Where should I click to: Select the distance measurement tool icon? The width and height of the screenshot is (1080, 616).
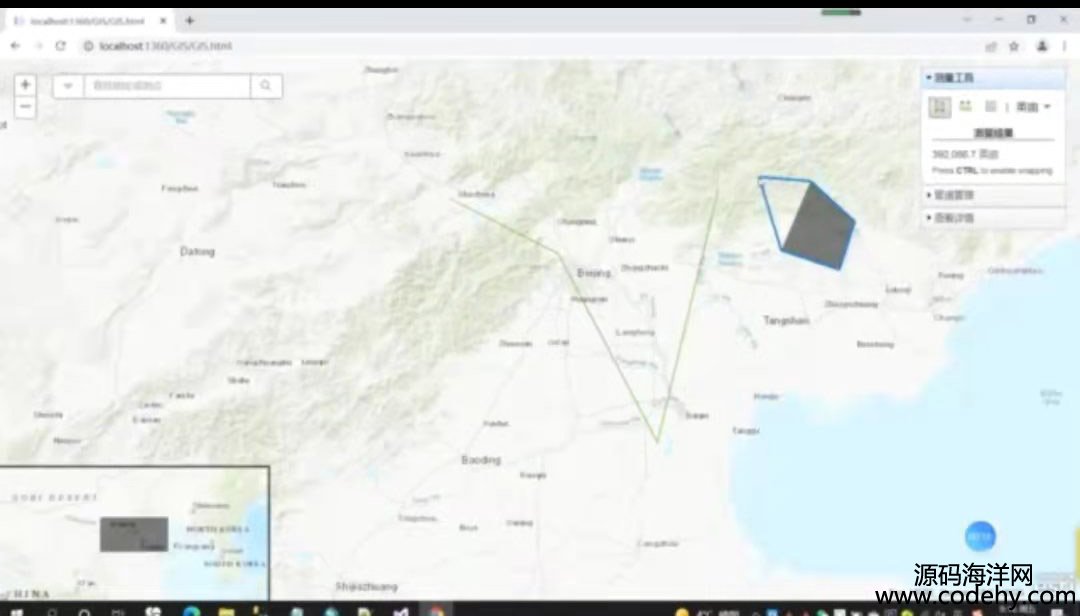(965, 106)
